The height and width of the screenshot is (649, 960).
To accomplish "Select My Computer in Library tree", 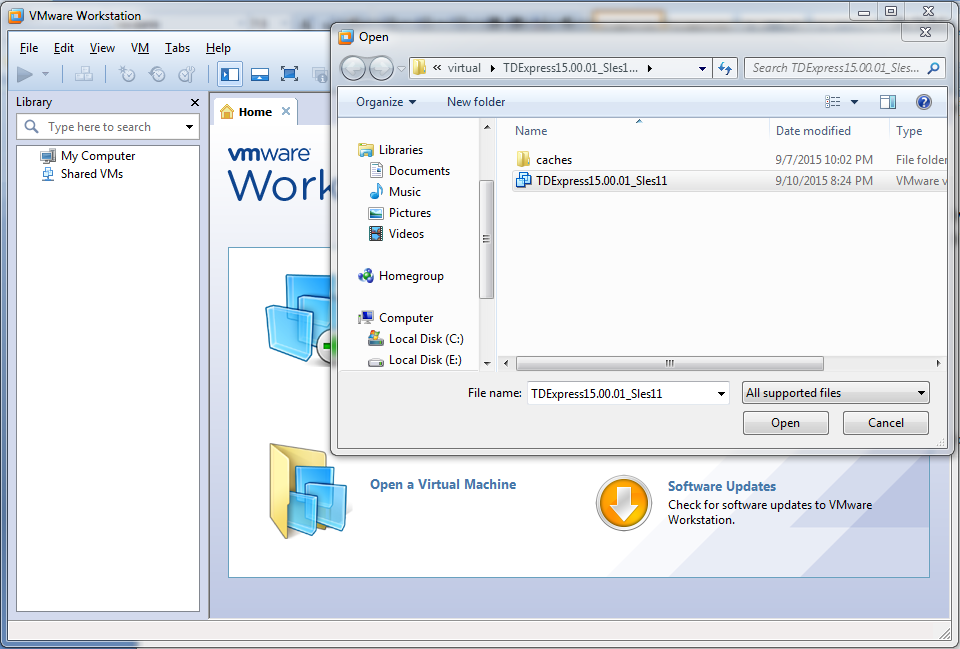I will pyautogui.click(x=98, y=156).
